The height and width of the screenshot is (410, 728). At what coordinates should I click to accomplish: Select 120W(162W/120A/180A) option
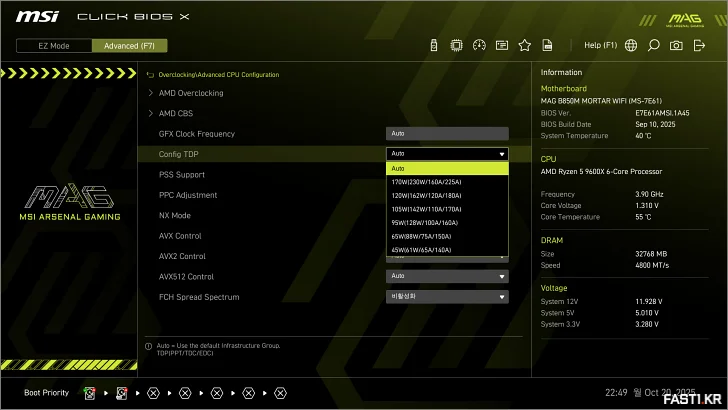(447, 195)
